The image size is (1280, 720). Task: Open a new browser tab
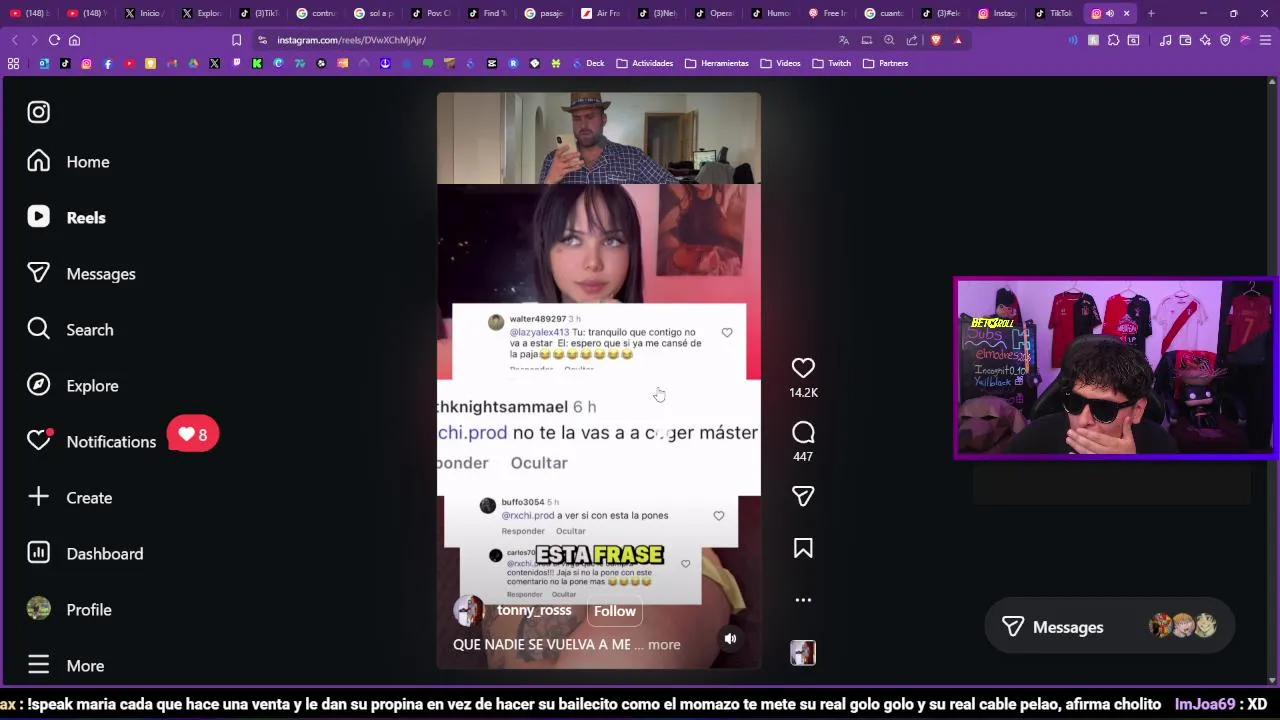pyautogui.click(x=1151, y=13)
